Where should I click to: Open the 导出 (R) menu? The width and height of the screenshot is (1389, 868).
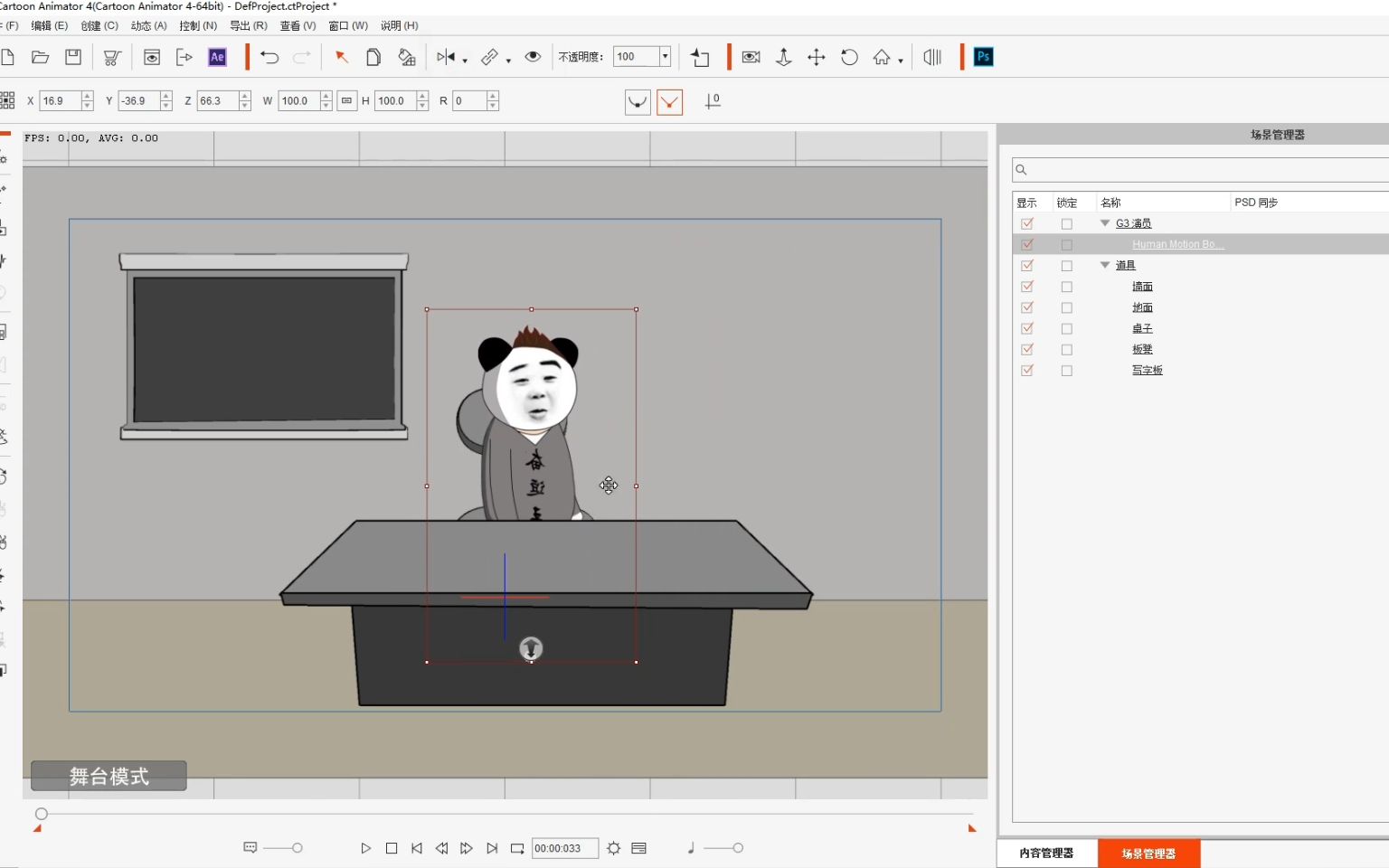point(249,25)
